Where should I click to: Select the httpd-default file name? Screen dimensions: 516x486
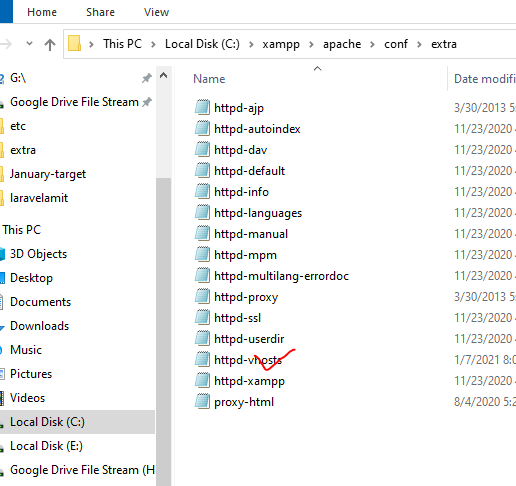pyautogui.click(x=249, y=171)
